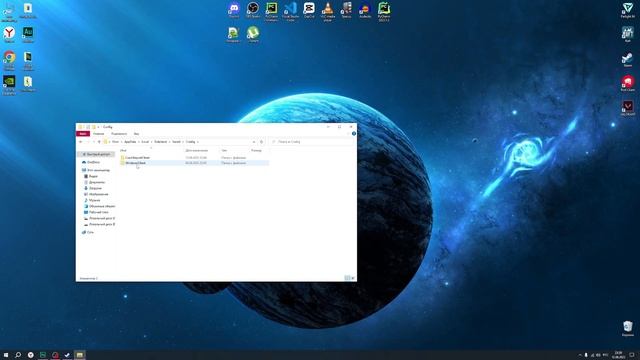Select Сеть in the navigation pane

[x=88, y=232]
